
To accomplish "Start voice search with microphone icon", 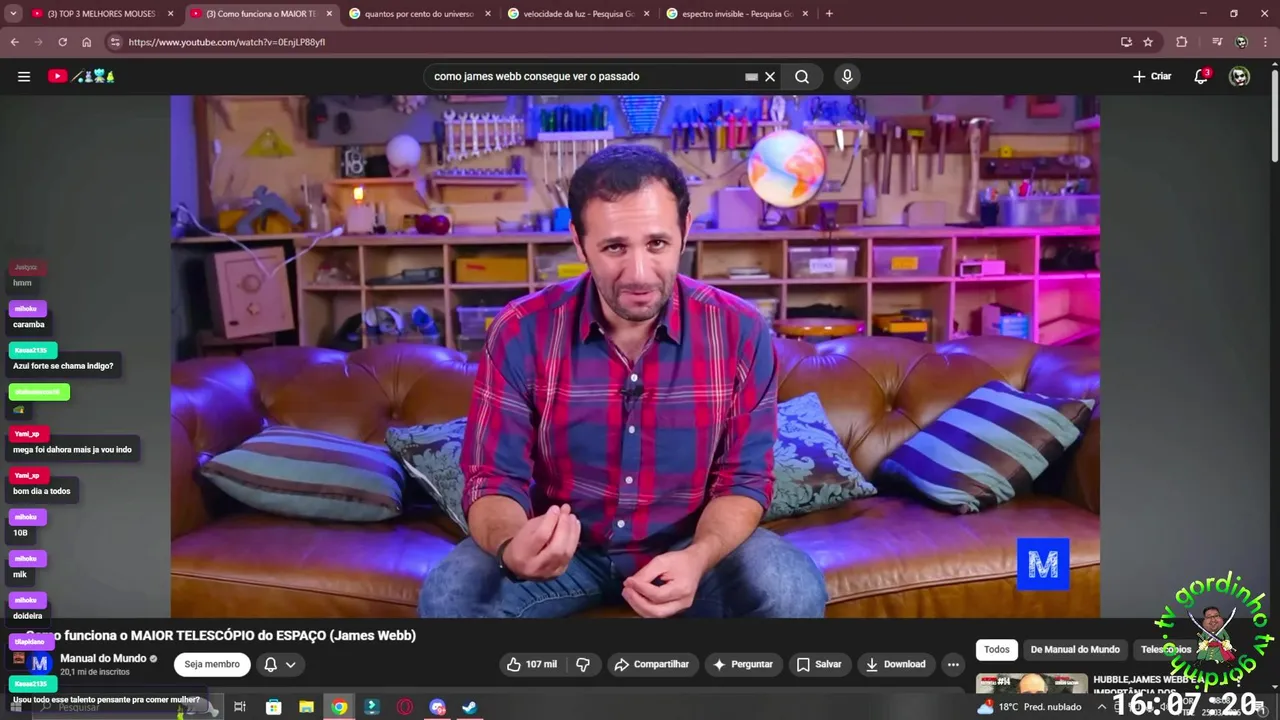I will [x=847, y=76].
